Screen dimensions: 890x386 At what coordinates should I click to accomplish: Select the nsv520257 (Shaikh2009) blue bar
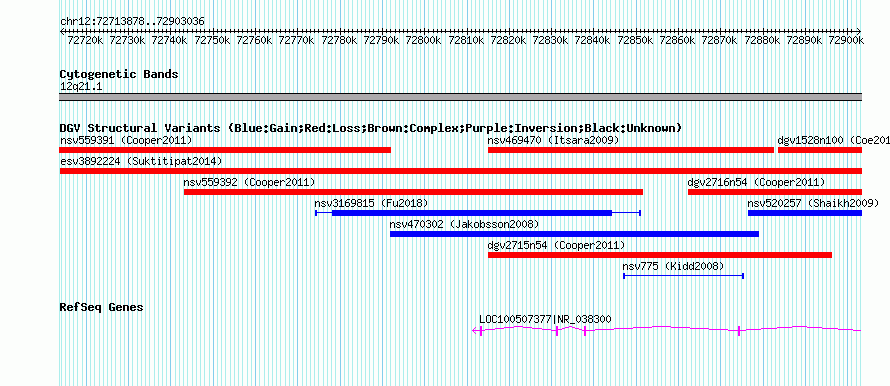[x=805, y=213]
